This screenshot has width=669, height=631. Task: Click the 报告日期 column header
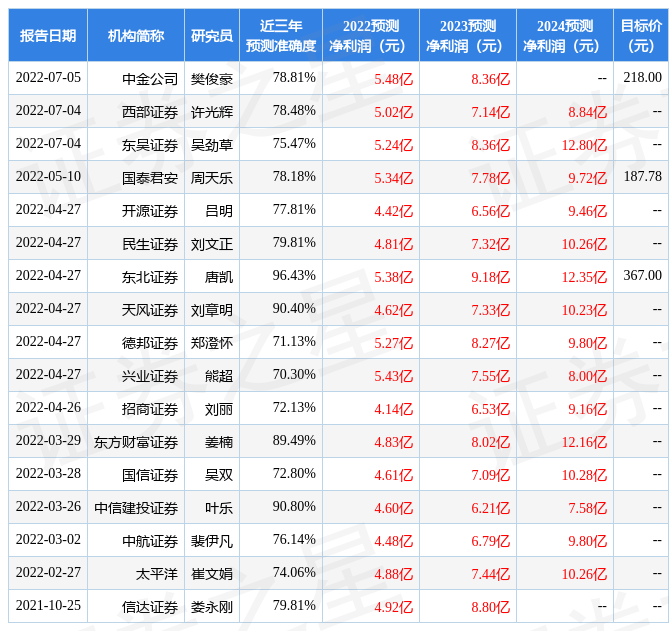pyautogui.click(x=48, y=35)
